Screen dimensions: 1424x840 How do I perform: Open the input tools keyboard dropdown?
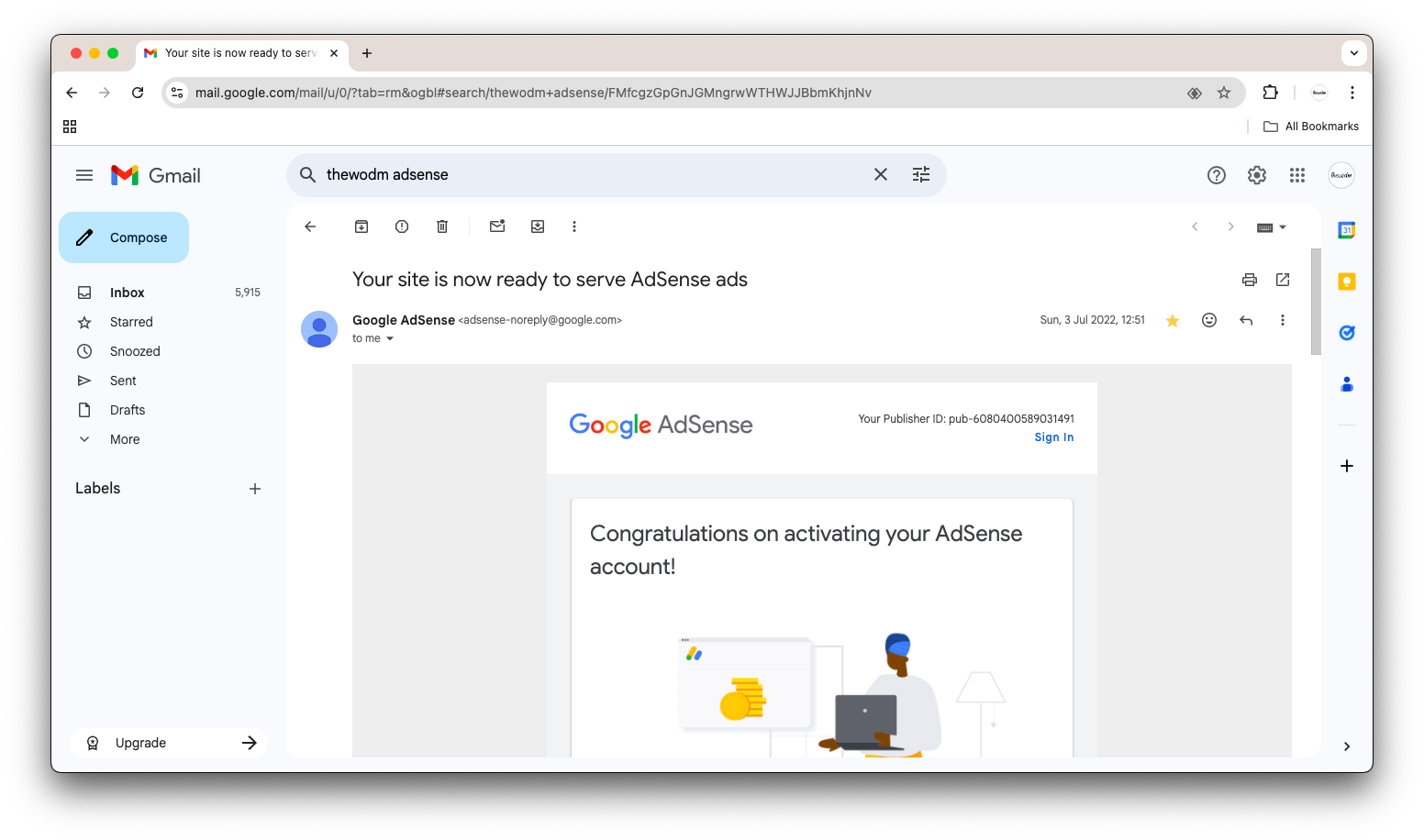[1272, 227]
